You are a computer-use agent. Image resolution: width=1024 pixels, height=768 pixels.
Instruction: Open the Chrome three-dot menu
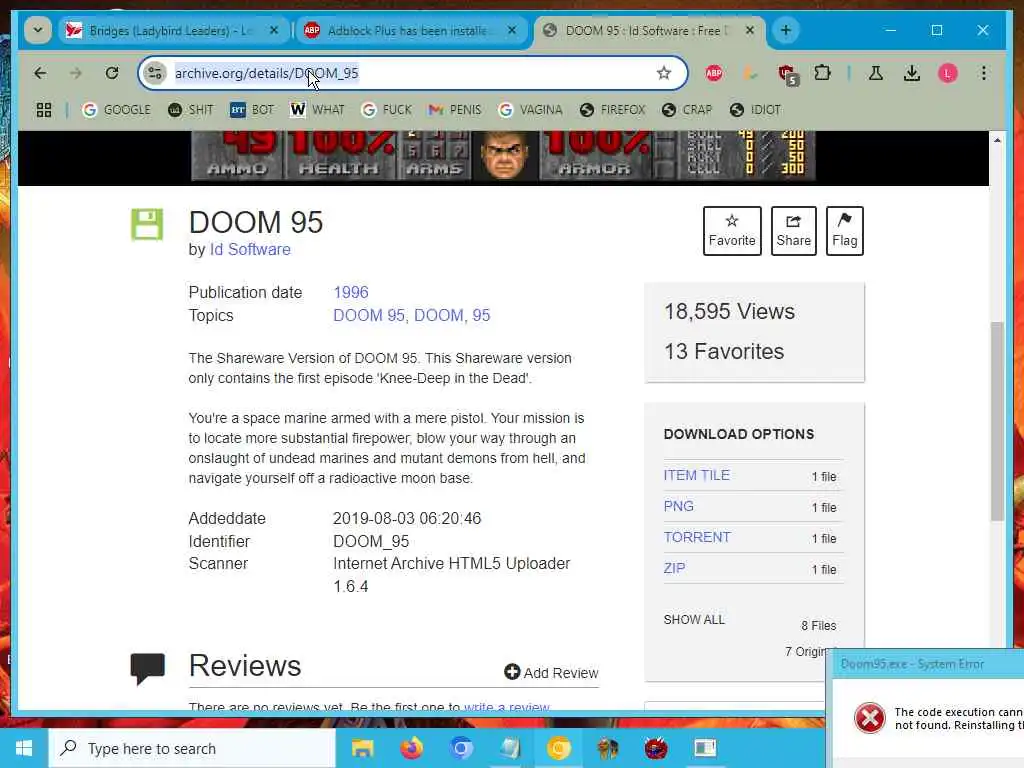pos(984,73)
